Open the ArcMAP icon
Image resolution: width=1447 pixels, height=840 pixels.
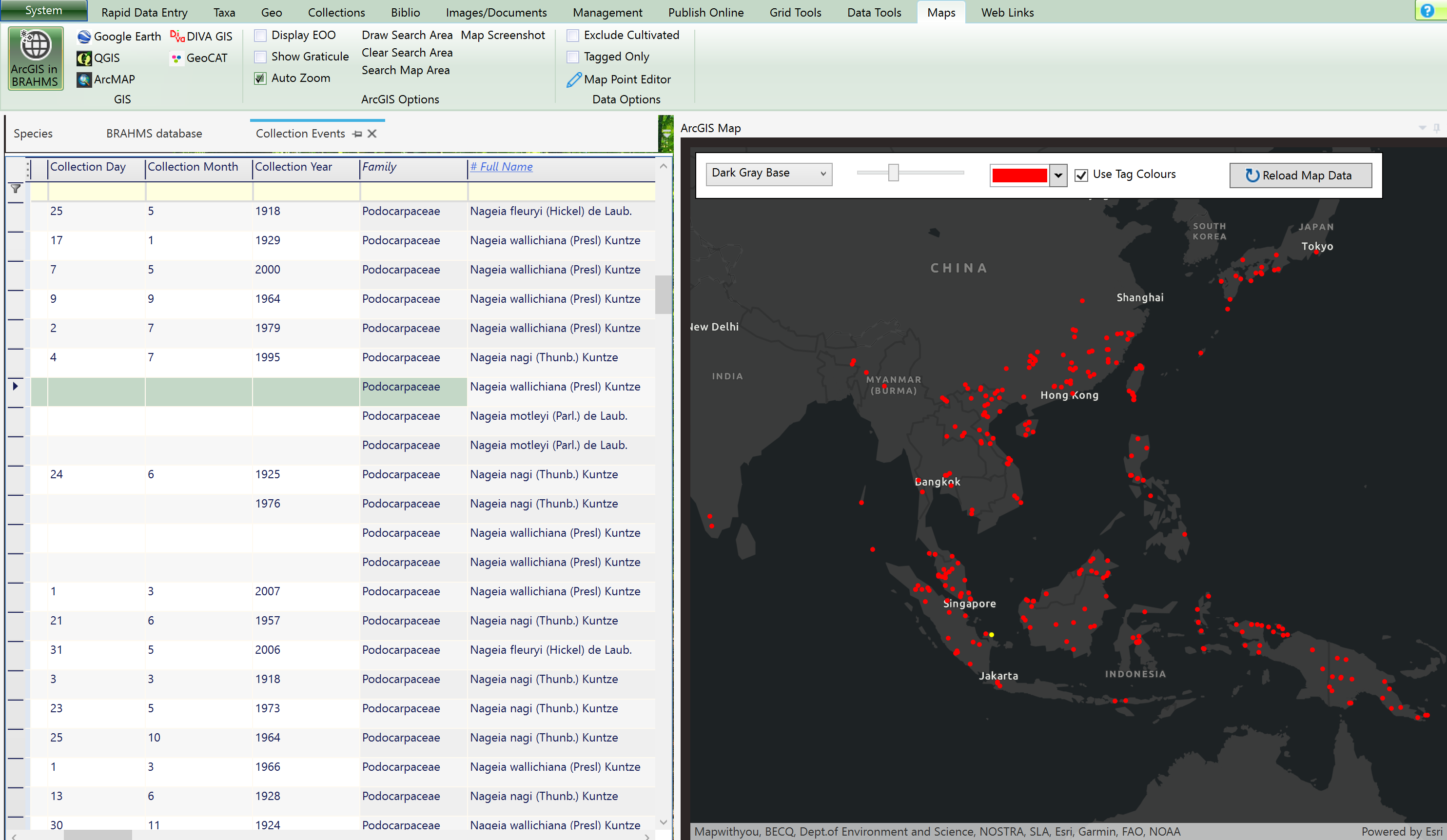84,79
